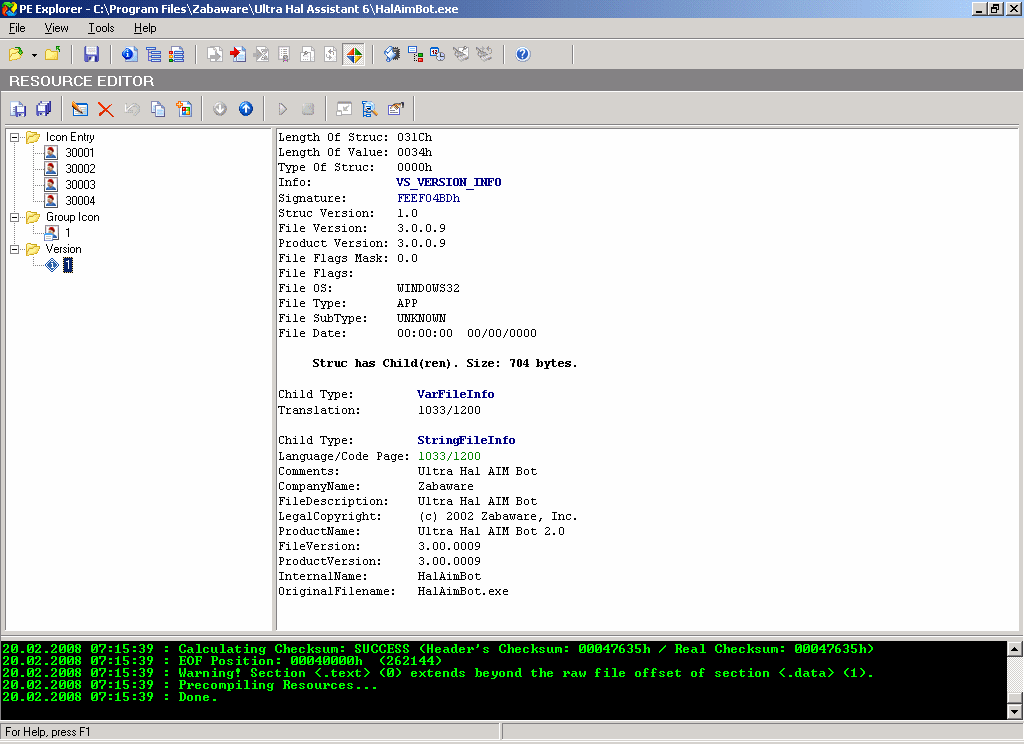Toggle the Resource Editor colored diamond icon

click(354, 54)
